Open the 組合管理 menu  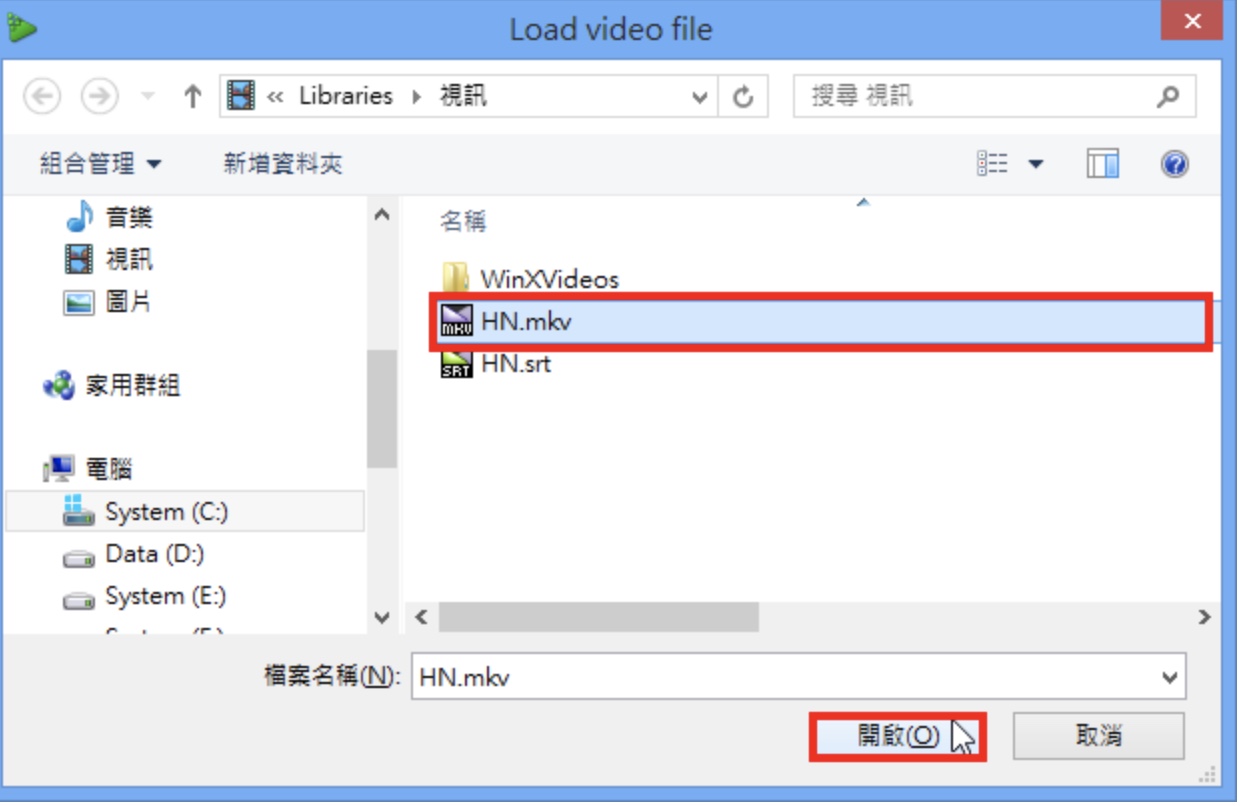[100, 164]
